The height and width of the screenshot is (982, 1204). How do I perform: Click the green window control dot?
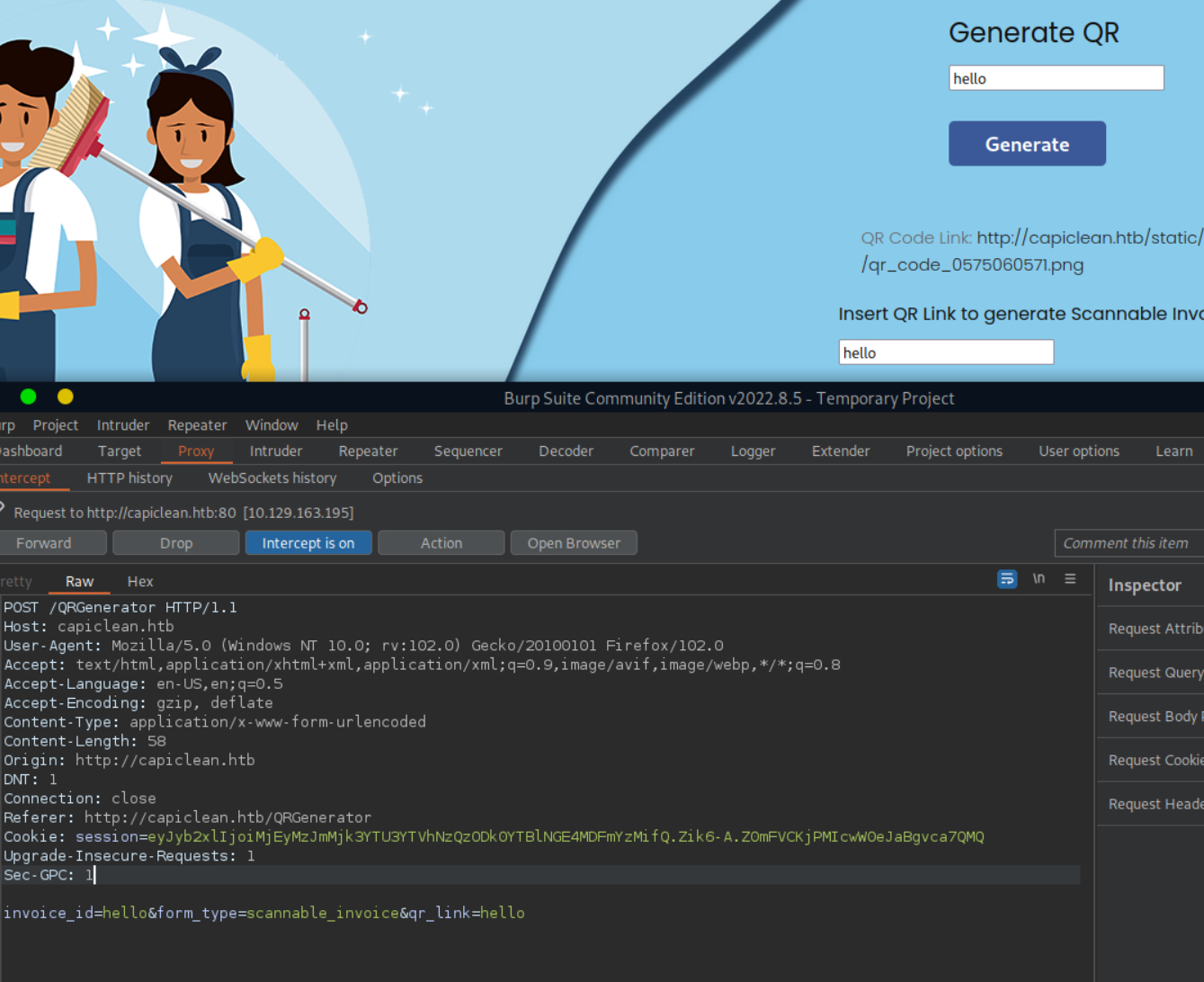pyautogui.click(x=29, y=397)
